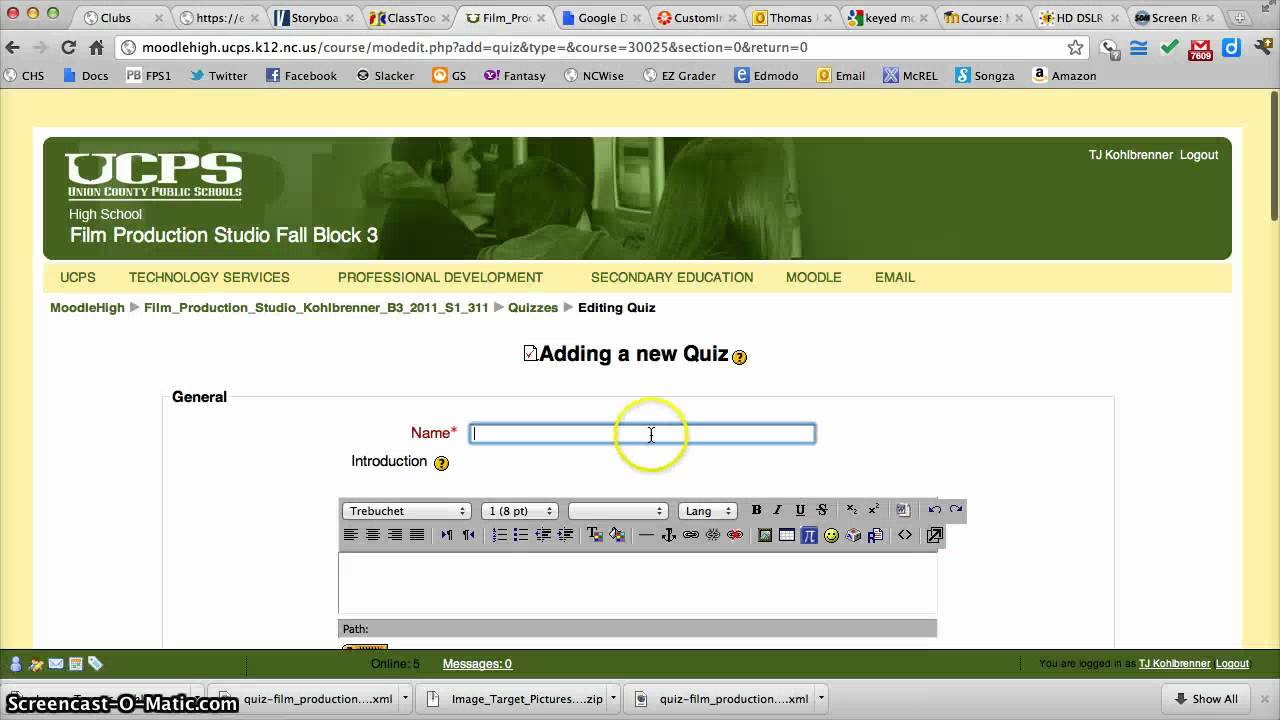
Task: Go to the Quizzes breadcrumb link
Action: [533, 307]
